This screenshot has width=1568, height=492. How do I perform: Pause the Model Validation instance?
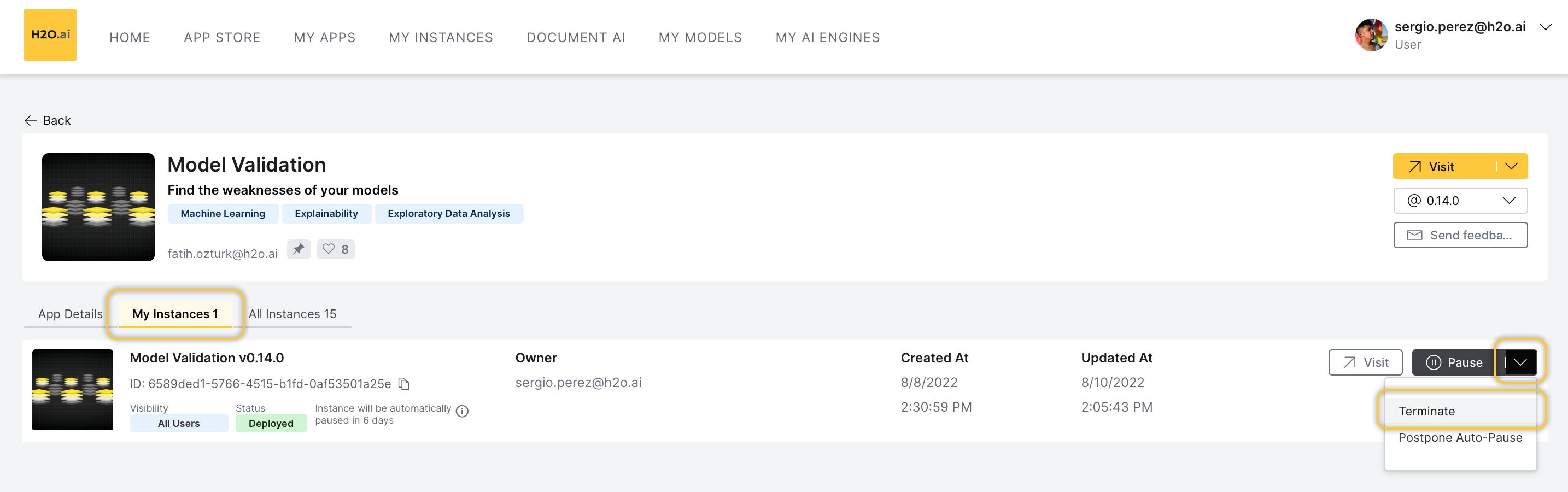coord(1454,362)
